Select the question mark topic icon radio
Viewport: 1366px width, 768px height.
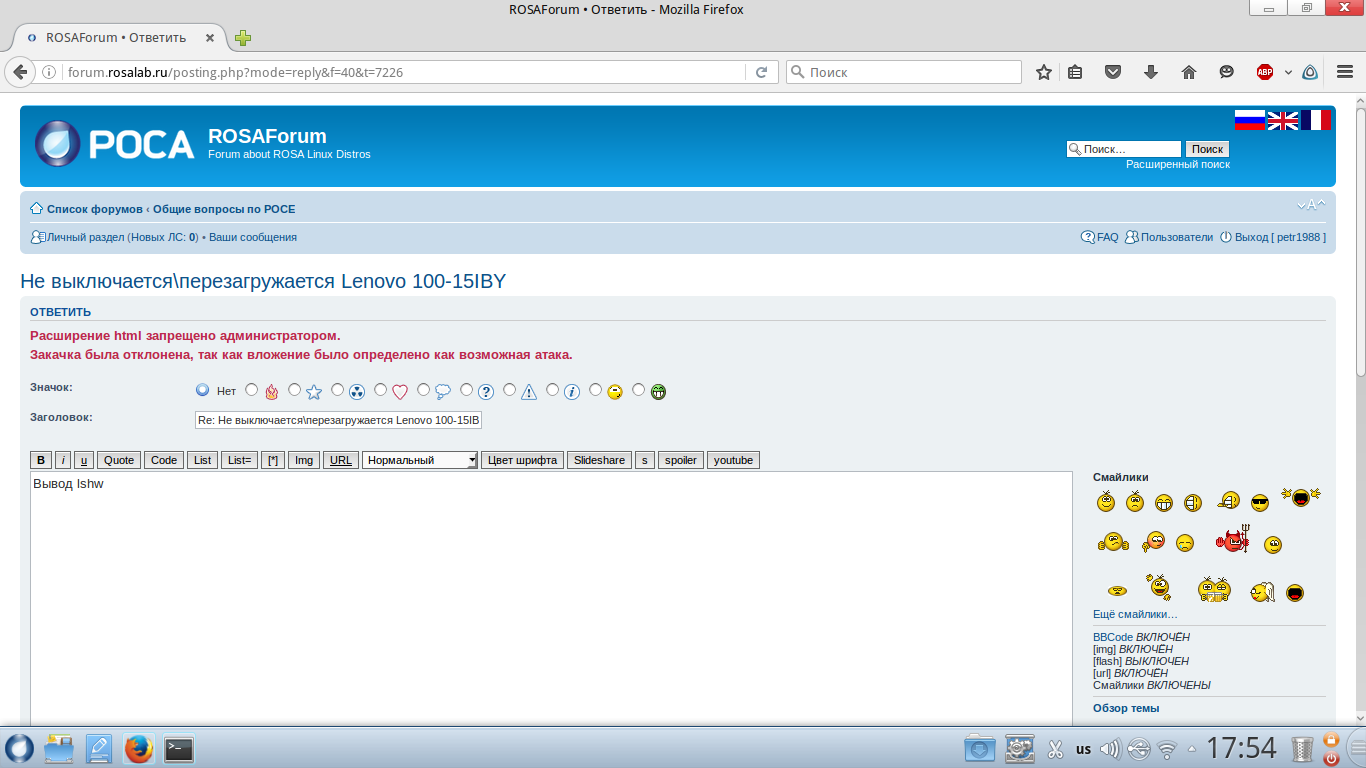tap(466, 390)
